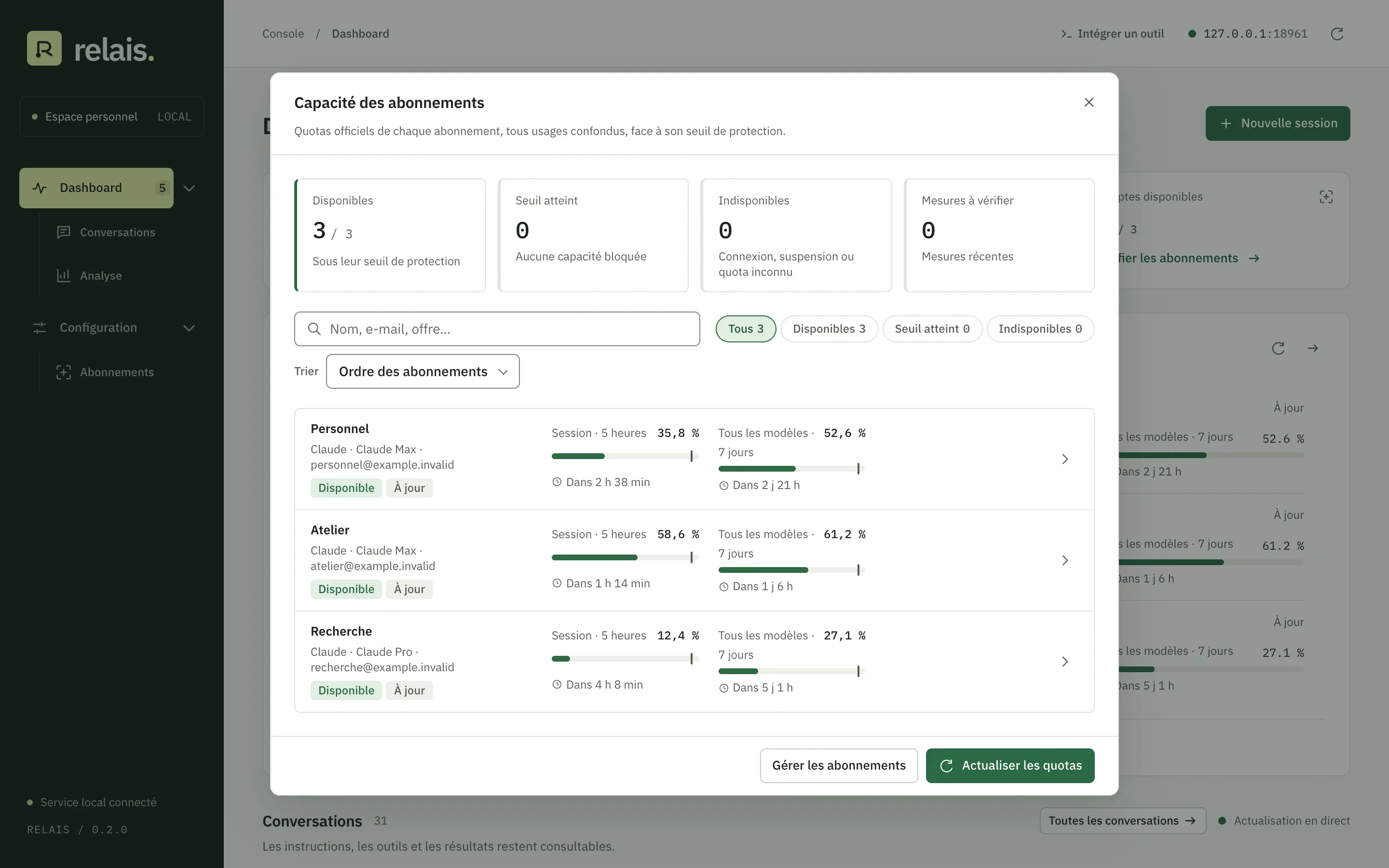Click the Indisponibles summary card
This screenshot has height=868, width=1389.
pyautogui.click(x=796, y=235)
